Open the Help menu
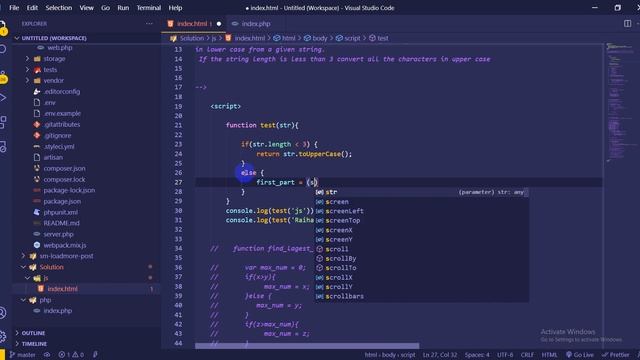This screenshot has height=360, width=640. (x=175, y=8)
